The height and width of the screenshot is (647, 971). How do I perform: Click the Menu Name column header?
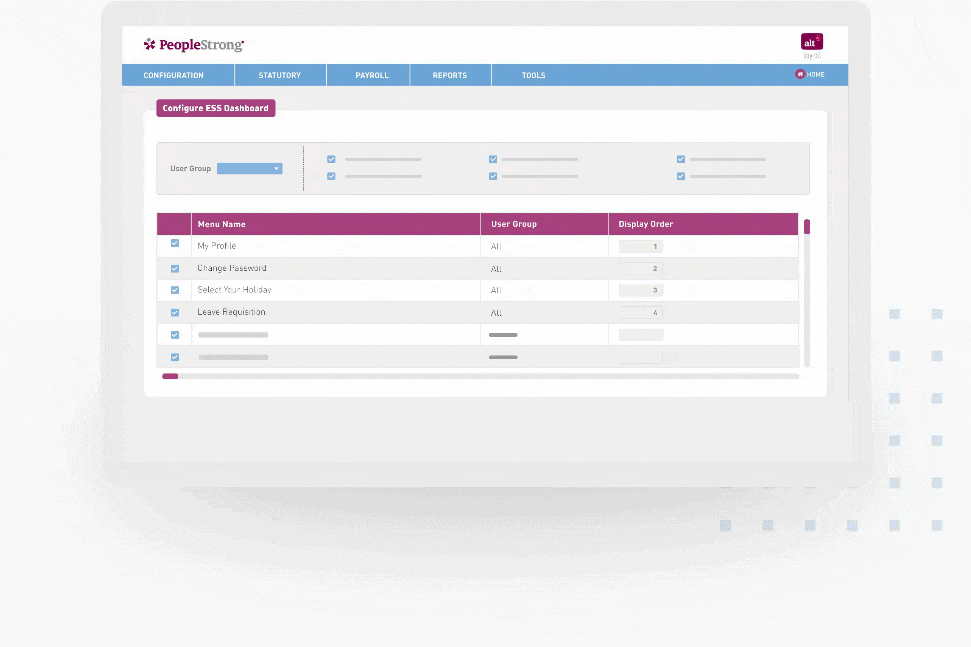pos(221,224)
